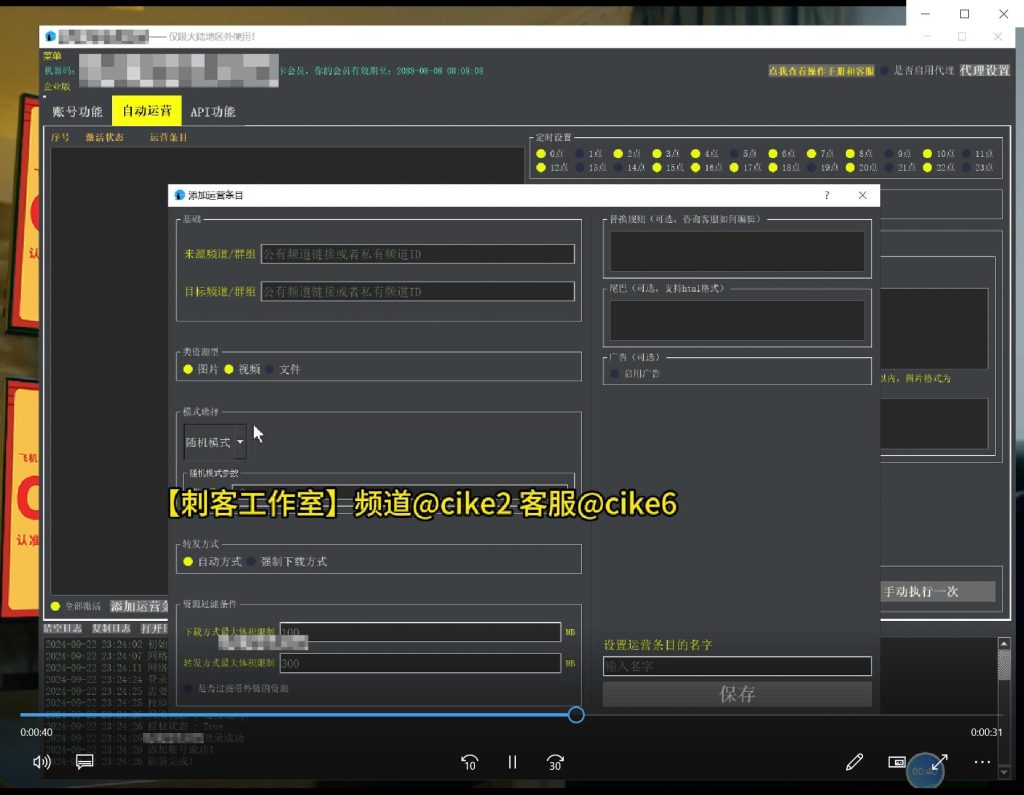The image size is (1024, 795).
Task: Click the ? help icon in 添加运营条目 dialog
Action: (826, 196)
